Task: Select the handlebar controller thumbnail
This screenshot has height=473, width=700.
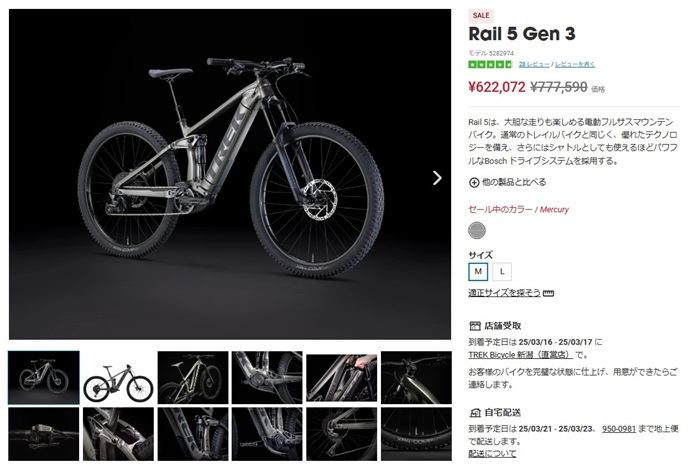Action: pos(44,434)
